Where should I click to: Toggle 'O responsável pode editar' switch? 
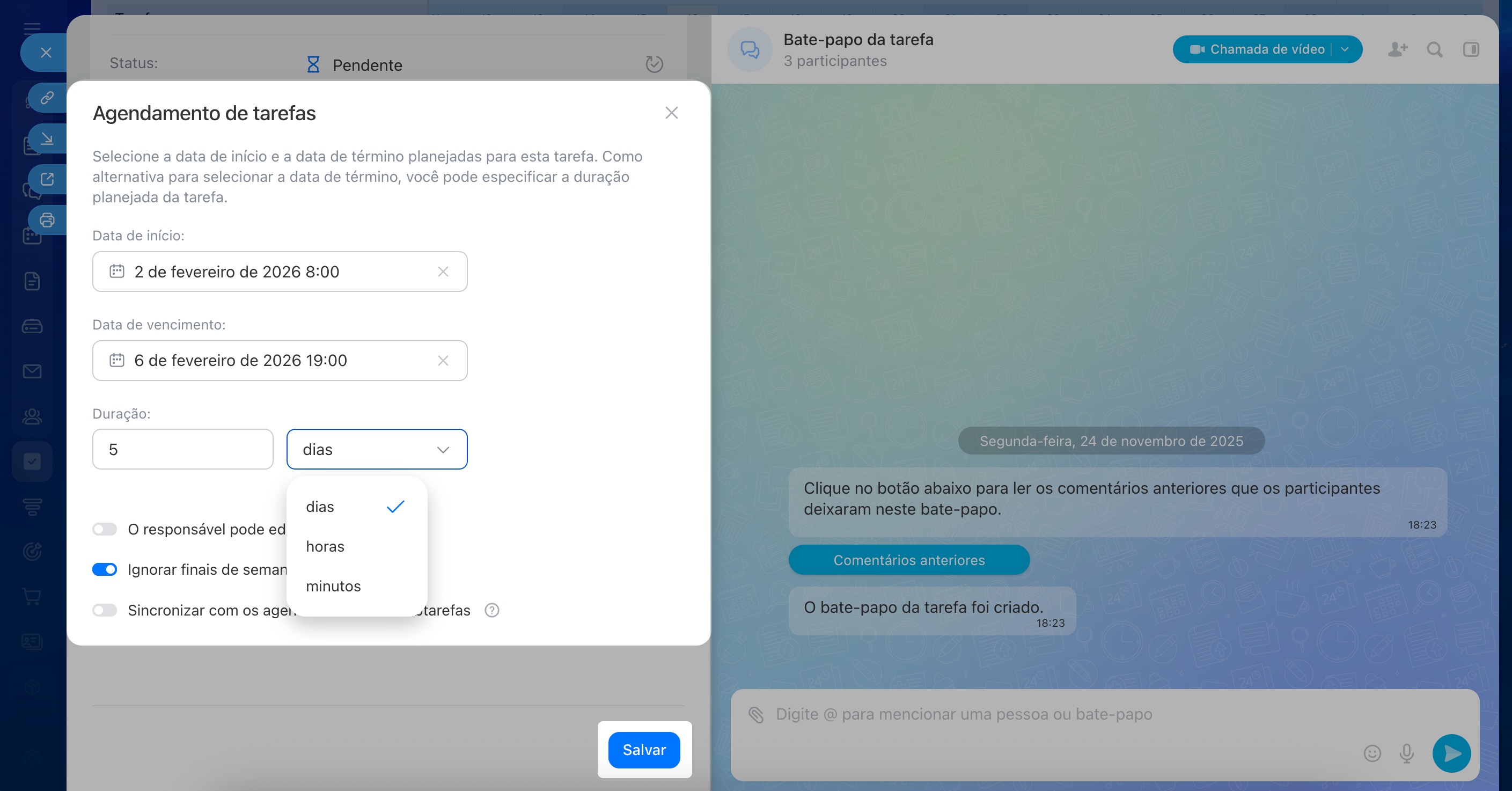(x=105, y=529)
